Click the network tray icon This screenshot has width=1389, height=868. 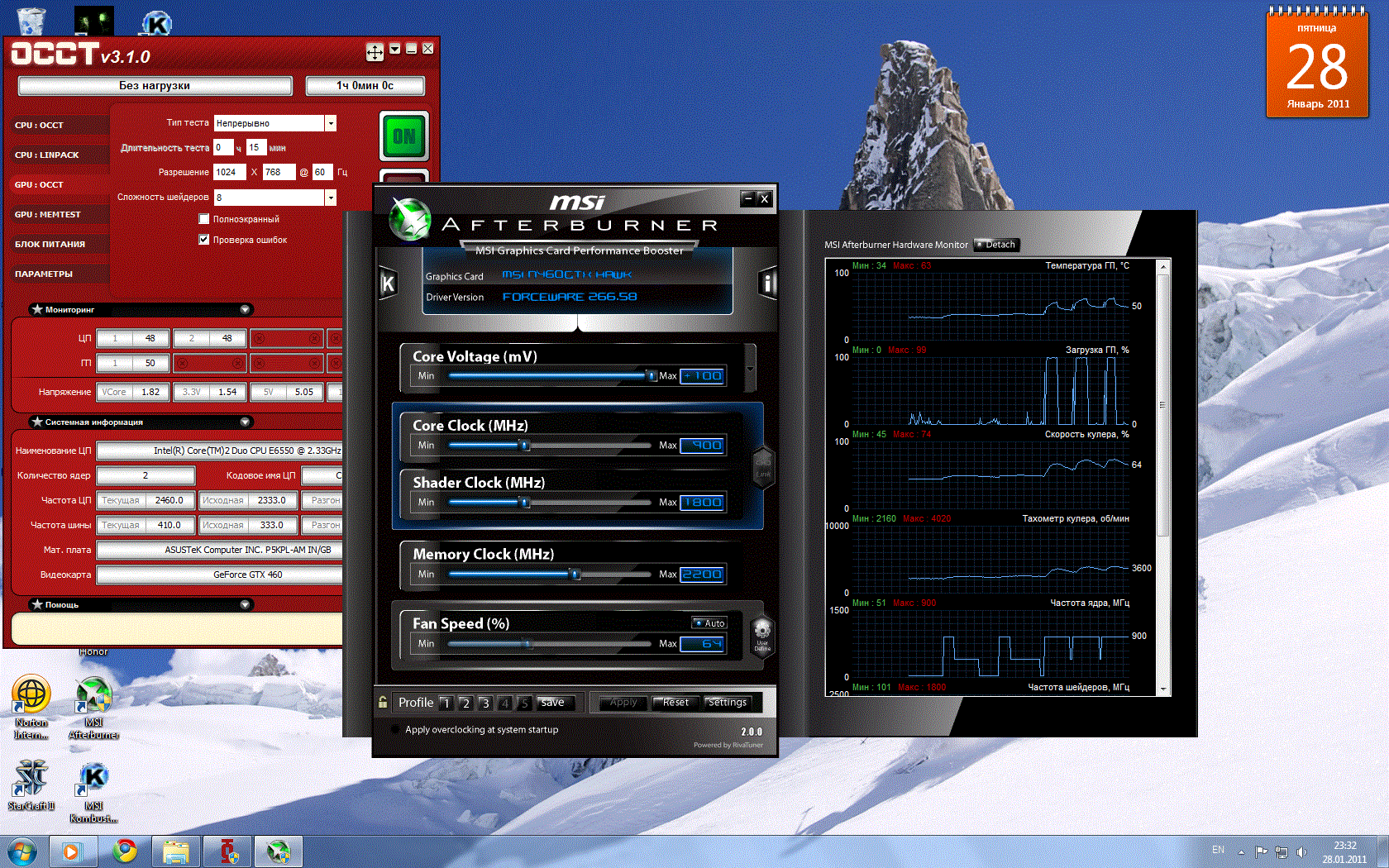1282,851
